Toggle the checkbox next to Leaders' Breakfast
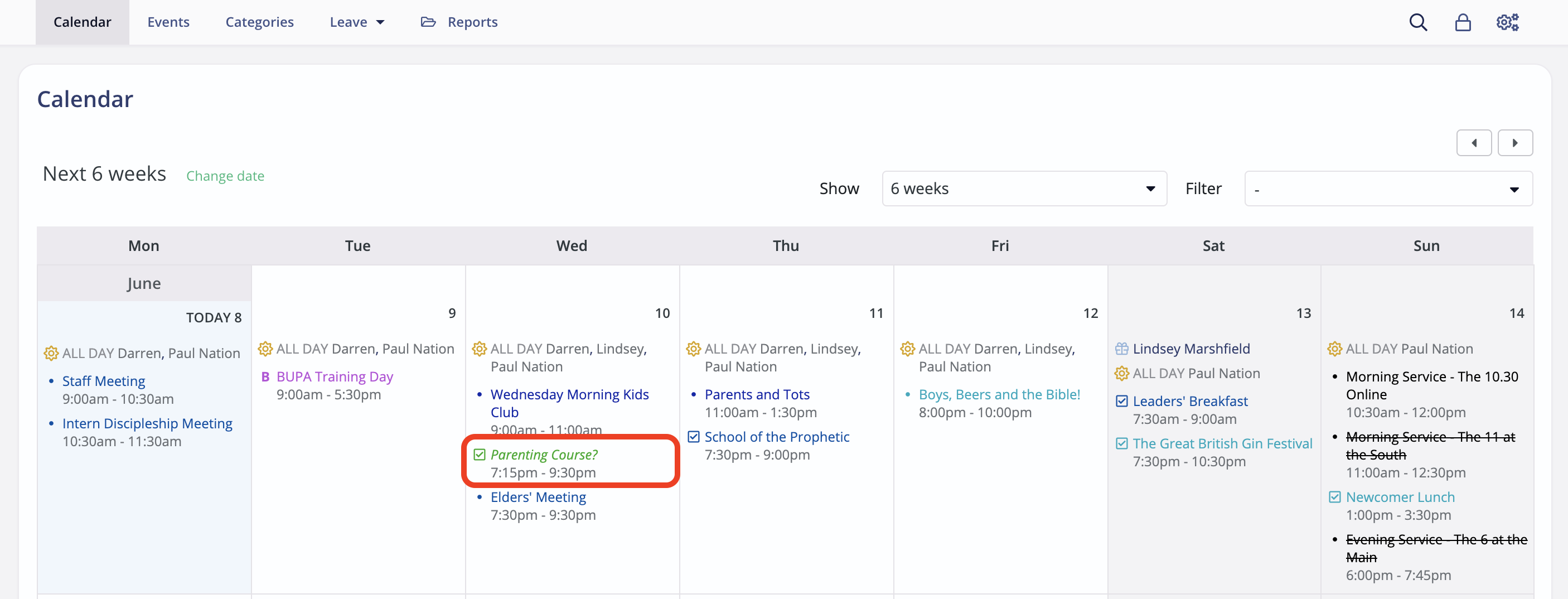Viewport: 1568px width, 599px height. pyautogui.click(x=1121, y=400)
